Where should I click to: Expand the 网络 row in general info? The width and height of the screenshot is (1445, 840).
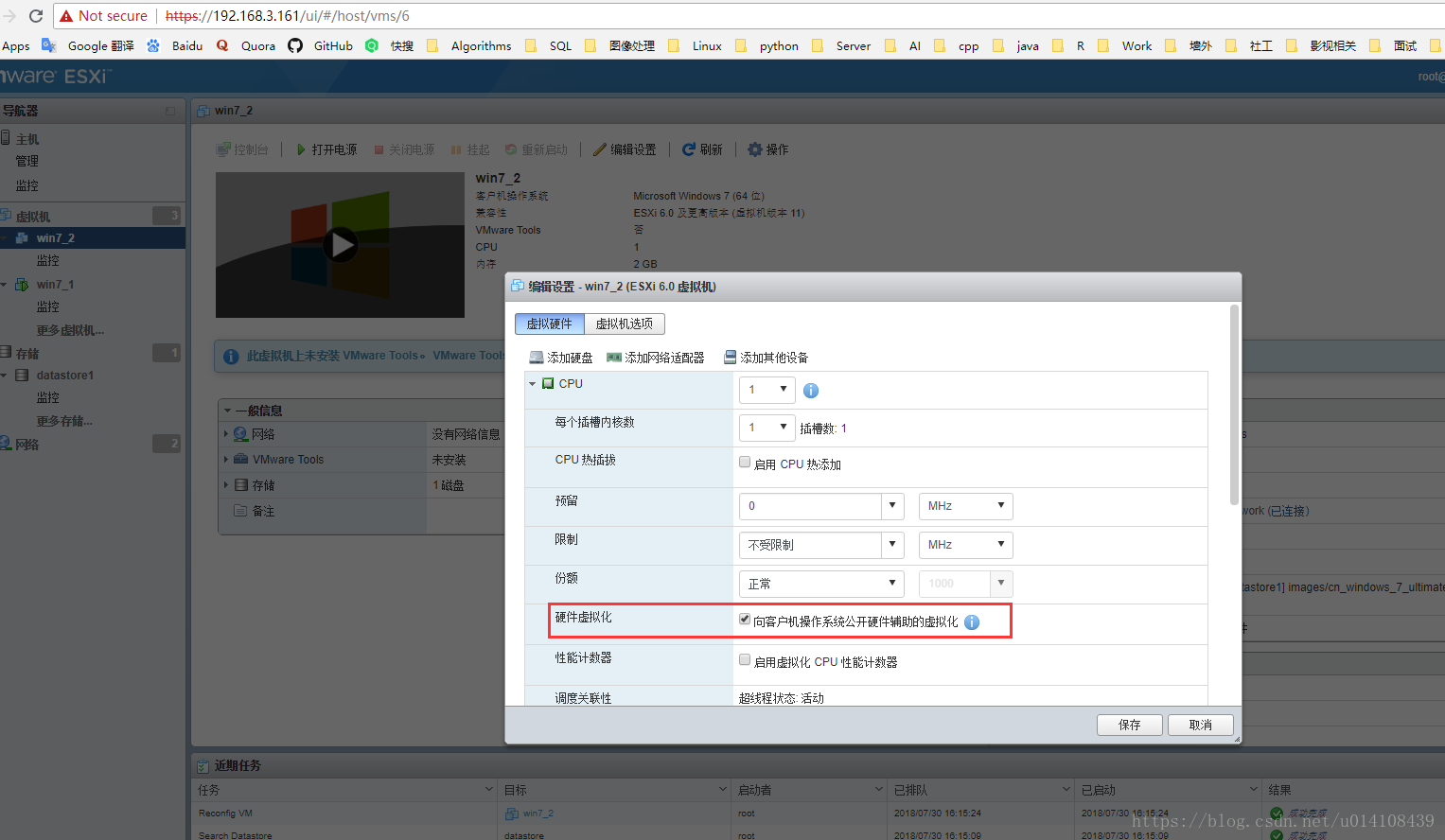click(226, 434)
